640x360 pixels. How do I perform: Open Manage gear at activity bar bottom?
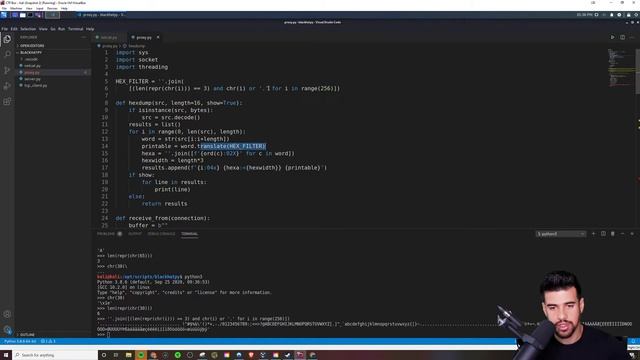[x=7, y=329]
